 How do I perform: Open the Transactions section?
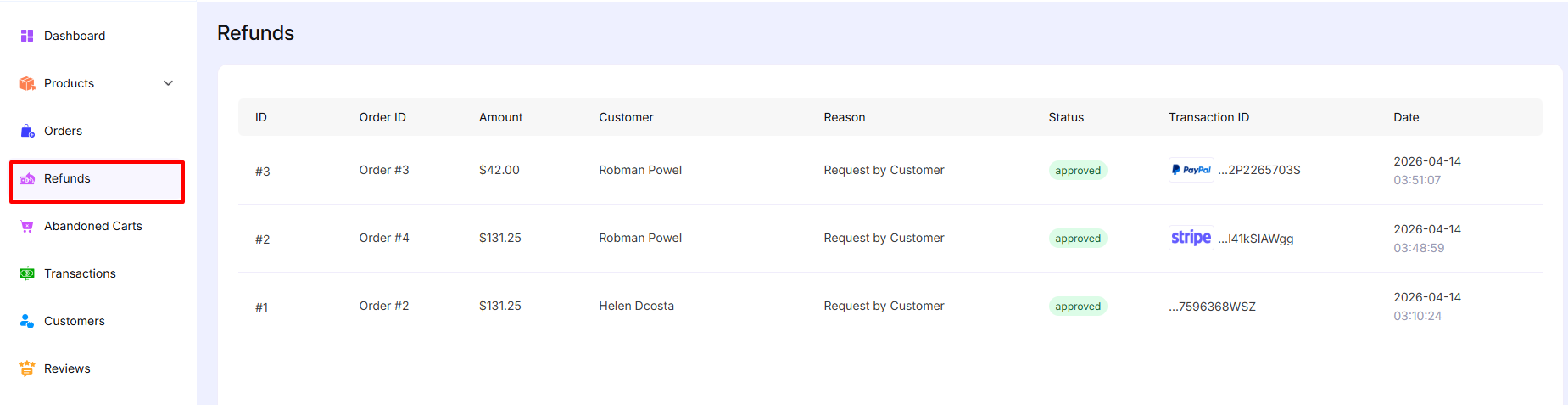point(80,273)
